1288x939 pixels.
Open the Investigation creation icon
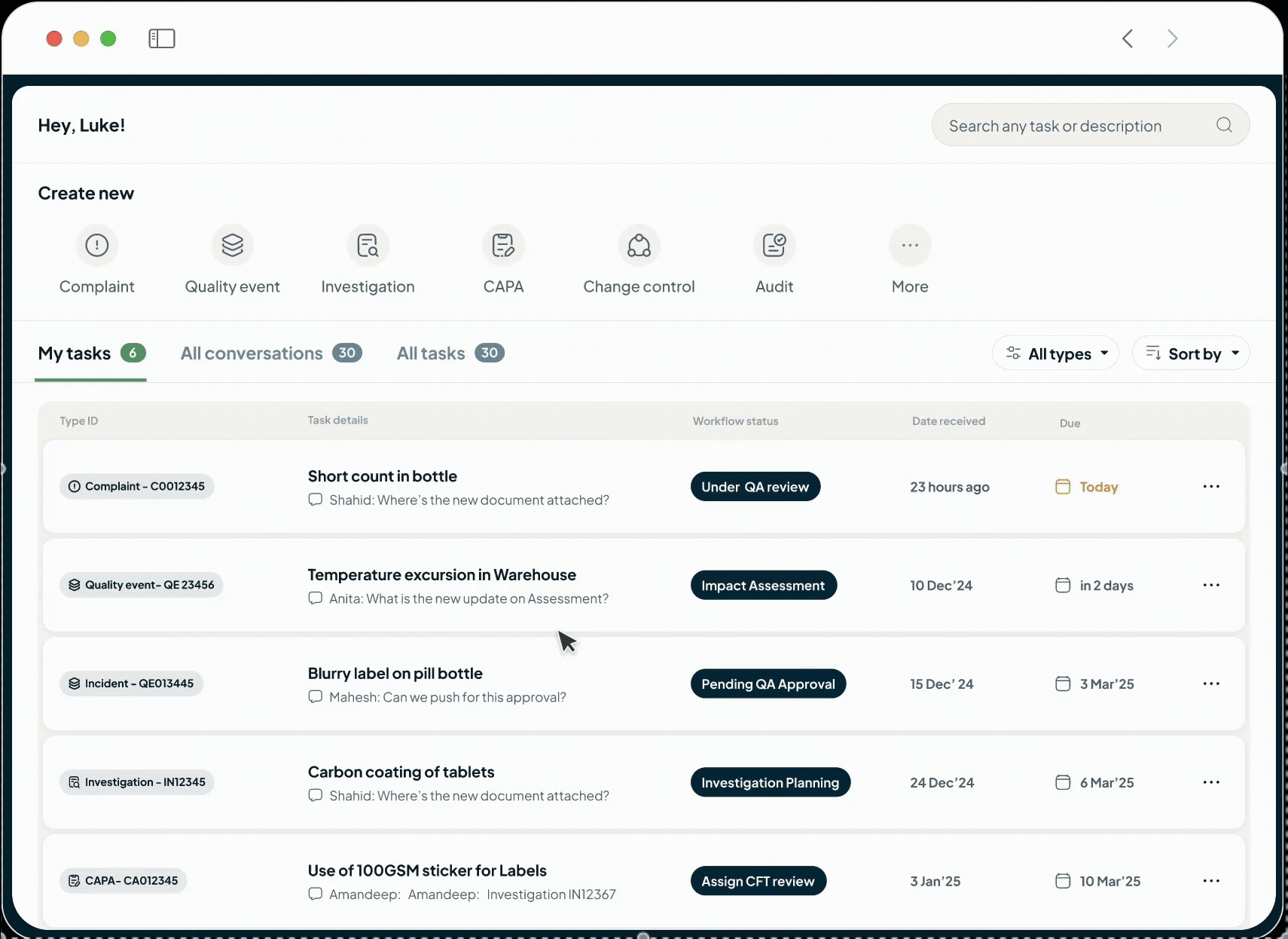tap(368, 246)
